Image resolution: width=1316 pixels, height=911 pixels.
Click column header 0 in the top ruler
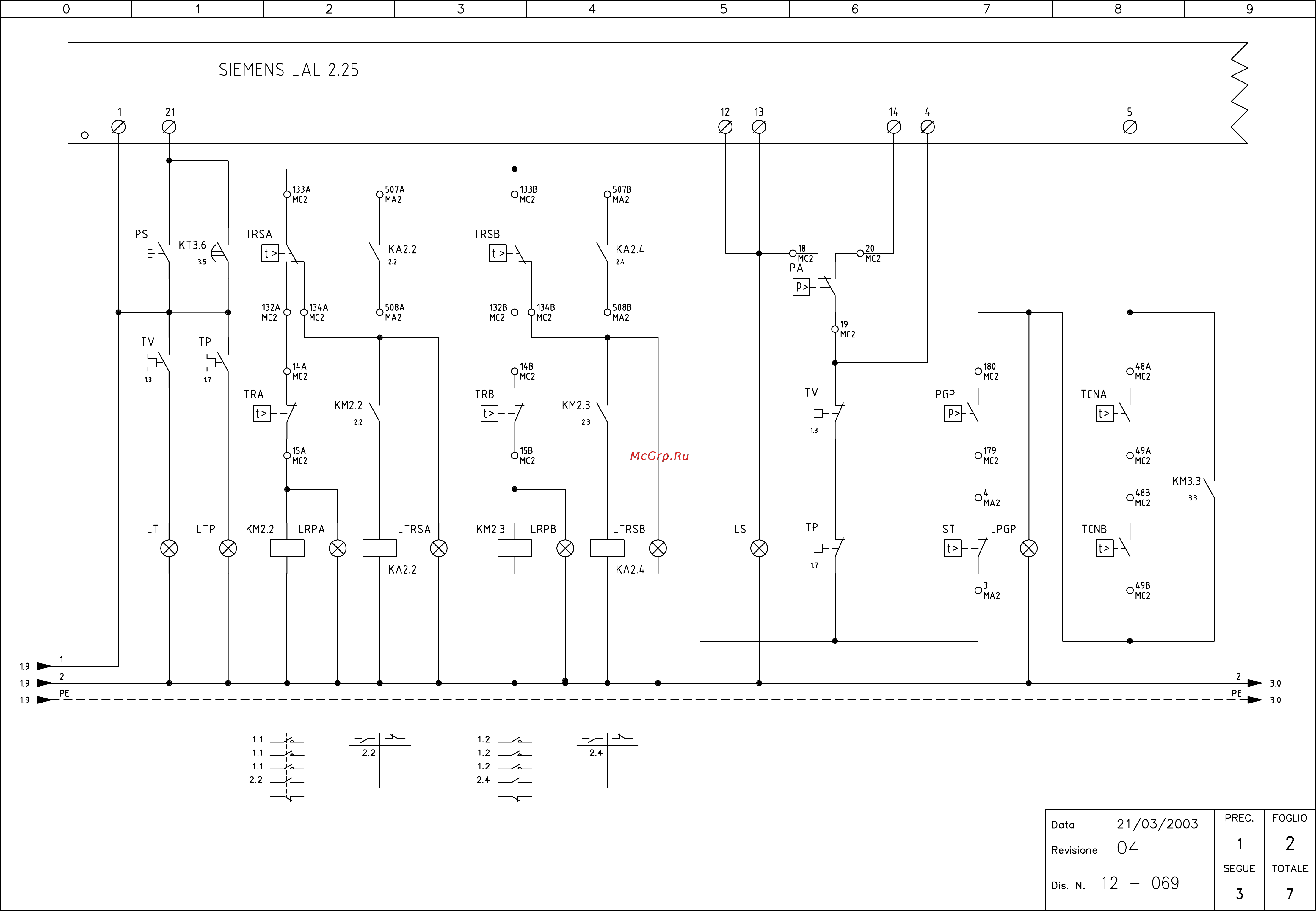click(66, 9)
